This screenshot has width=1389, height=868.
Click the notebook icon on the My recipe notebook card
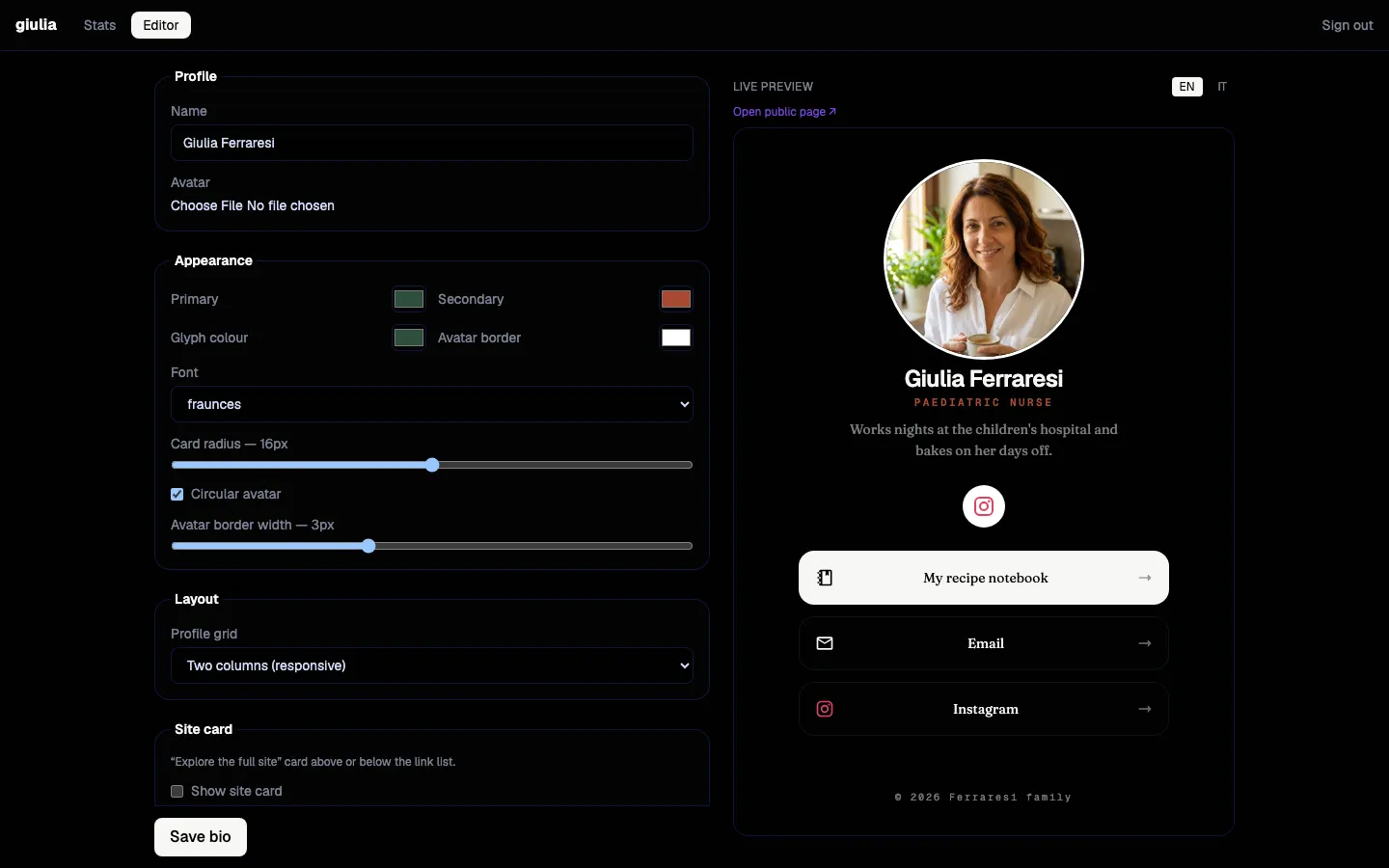[825, 578]
